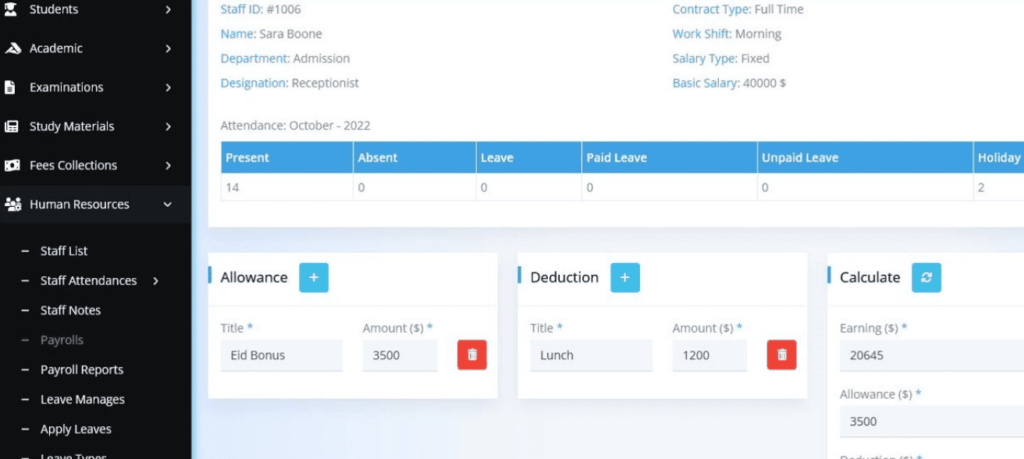The width and height of the screenshot is (1024, 459).
Task: Click the Calculate section heading
Action: [870, 277]
